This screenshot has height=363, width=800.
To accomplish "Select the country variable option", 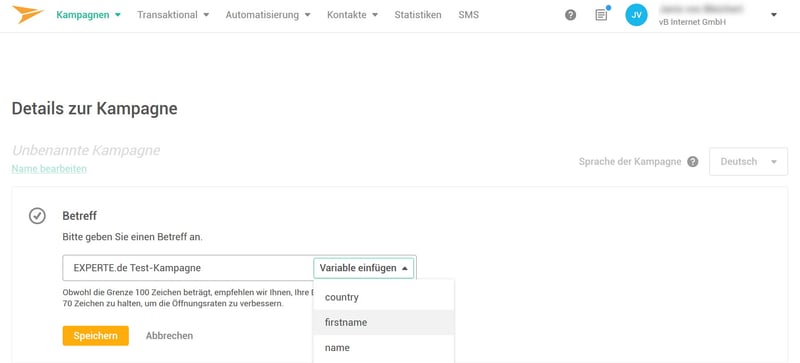I will coord(384,297).
